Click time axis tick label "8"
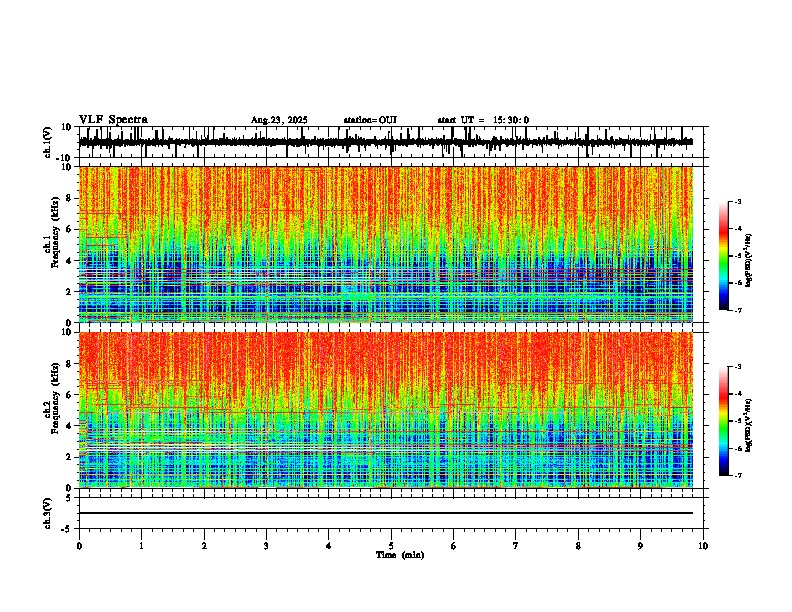The image size is (792, 612). click(x=578, y=546)
